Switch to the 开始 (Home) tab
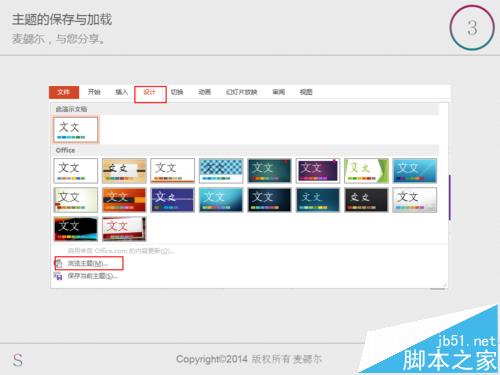This screenshot has height=375, width=500. [94, 92]
